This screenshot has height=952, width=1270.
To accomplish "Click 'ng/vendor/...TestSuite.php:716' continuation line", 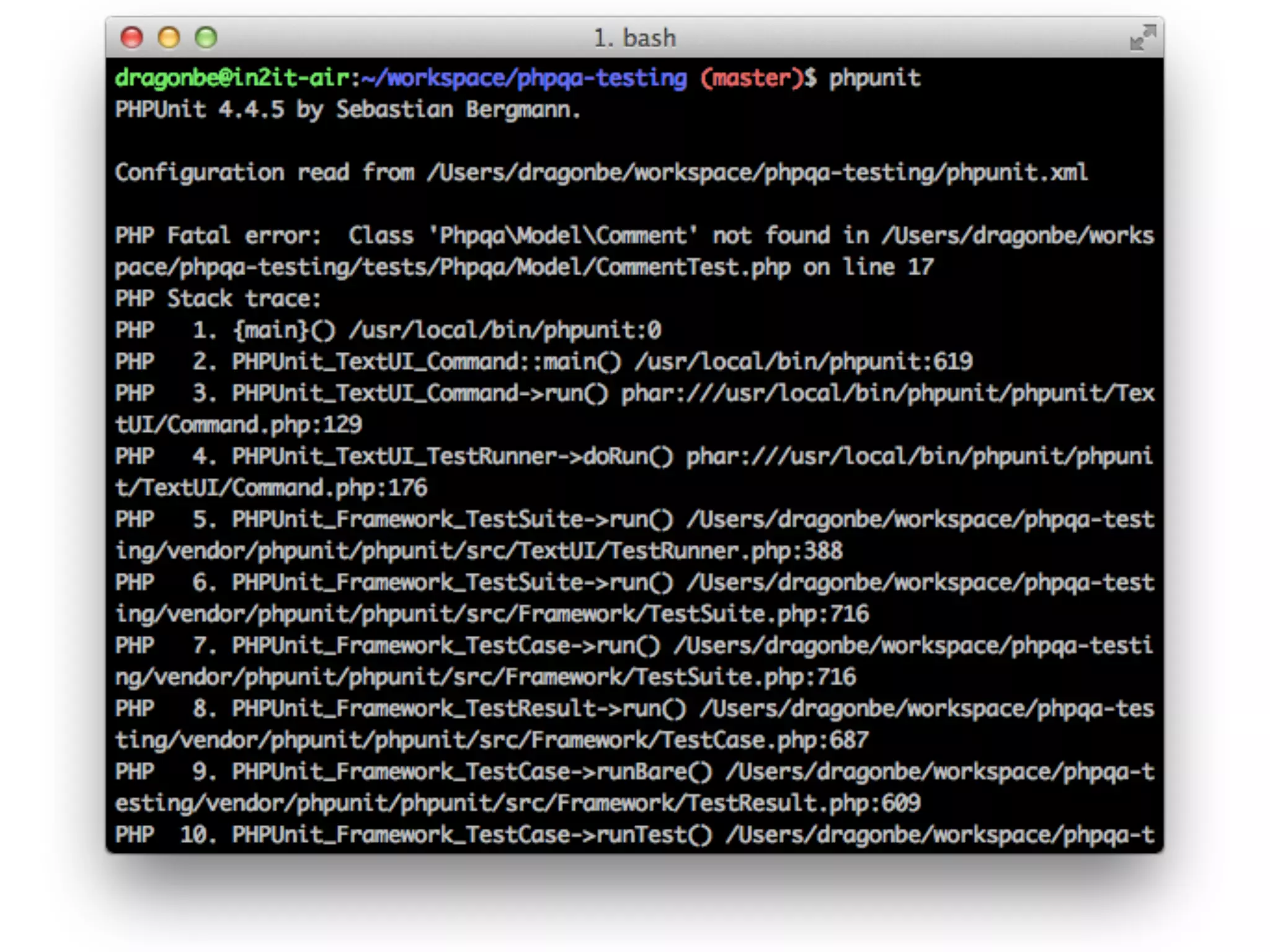I will (486, 677).
